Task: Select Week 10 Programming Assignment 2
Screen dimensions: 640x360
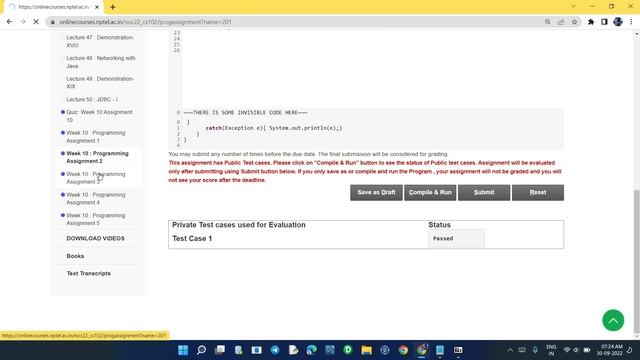Action: point(97,157)
